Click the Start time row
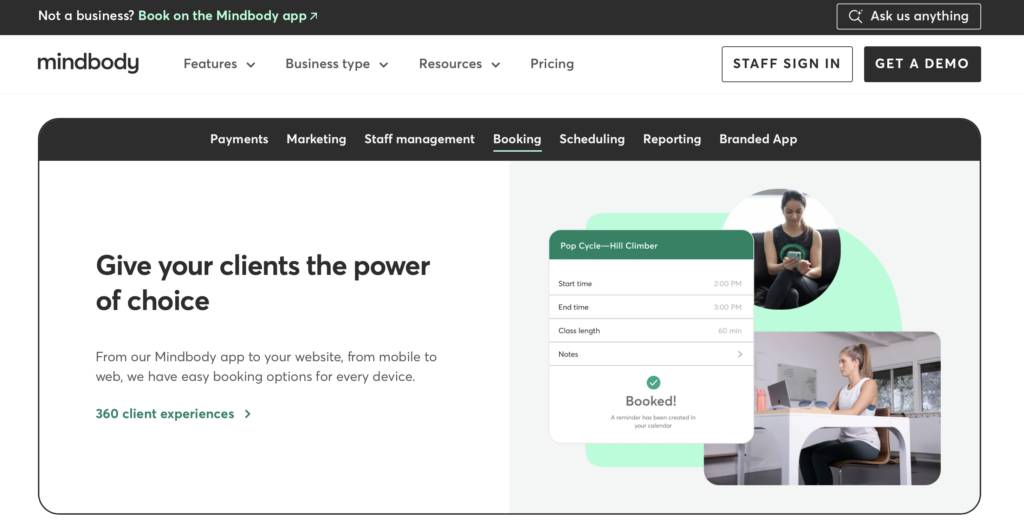The image size is (1024, 521). tap(651, 284)
